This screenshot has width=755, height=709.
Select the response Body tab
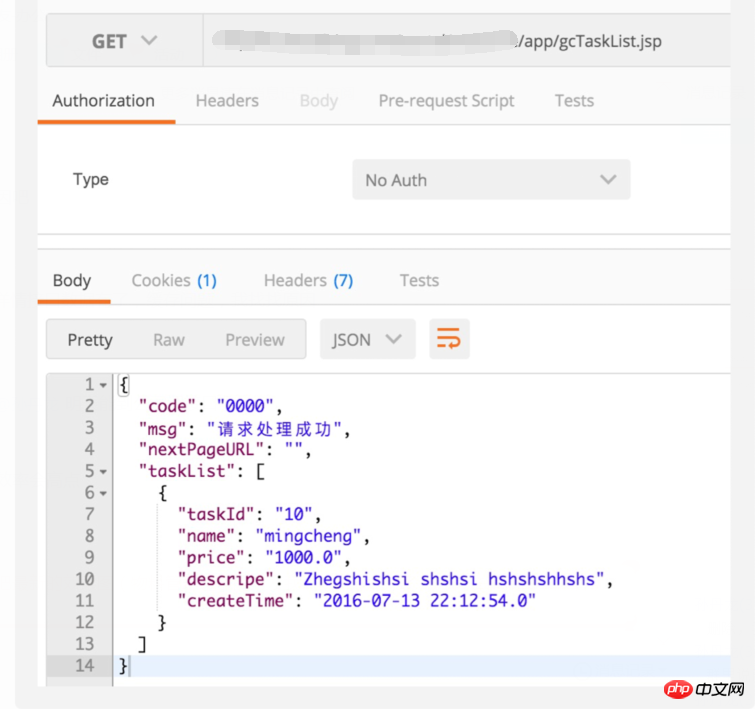pyautogui.click(x=72, y=281)
